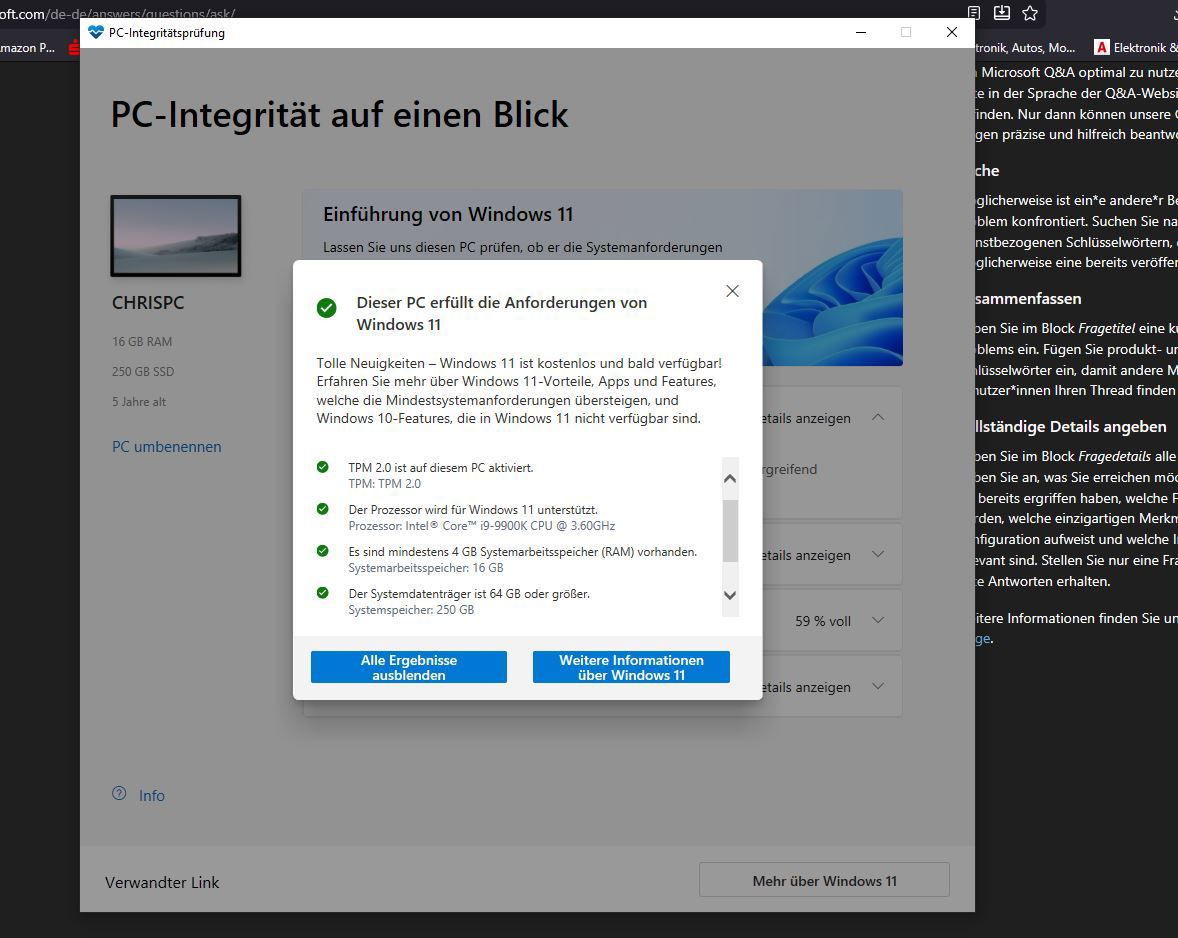This screenshot has width=1178, height=938.
Task: Open the 'mazon P...' browser bookmark
Action: coord(28,47)
